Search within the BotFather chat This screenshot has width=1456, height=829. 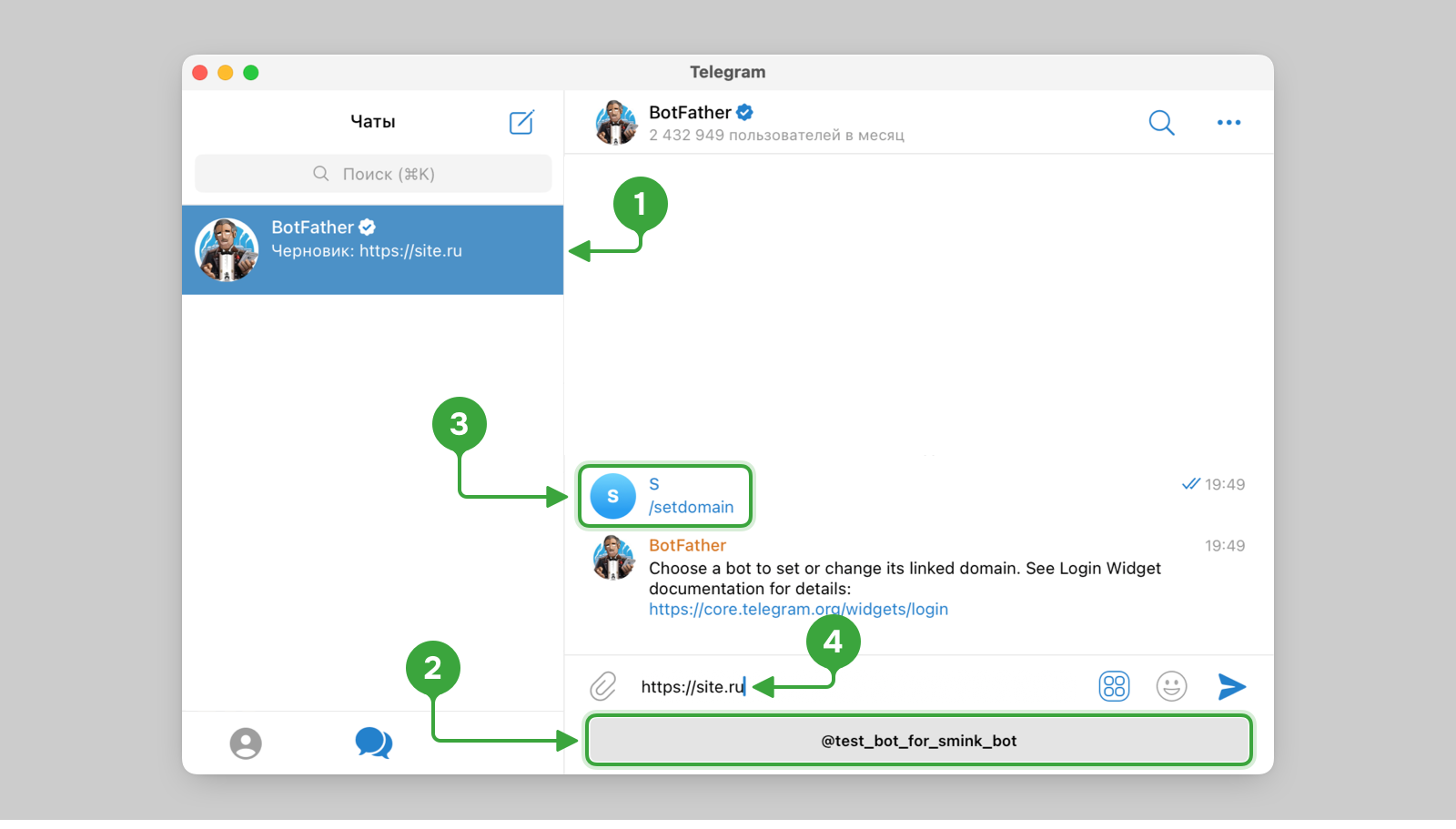point(1161,122)
